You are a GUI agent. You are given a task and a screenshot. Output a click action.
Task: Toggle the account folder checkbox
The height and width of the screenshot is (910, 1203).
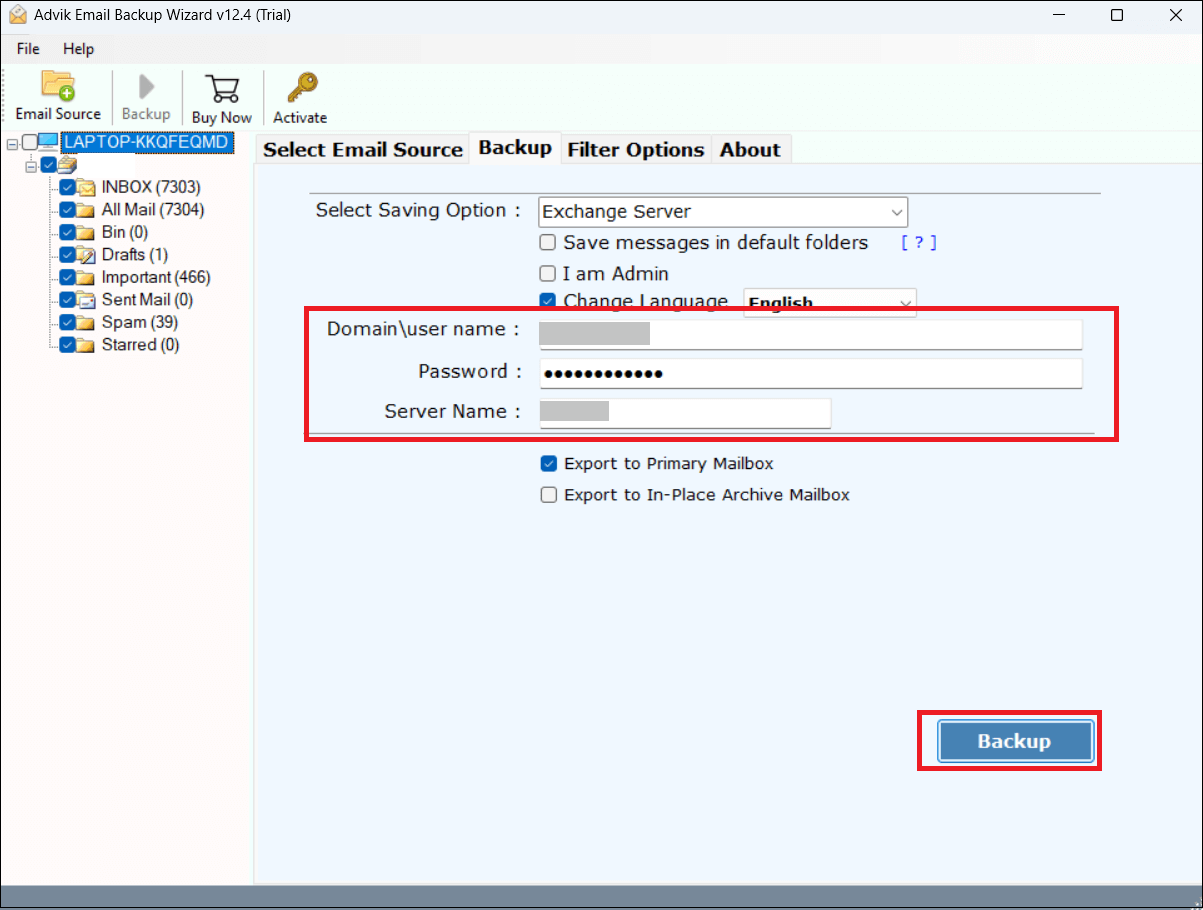[48, 165]
